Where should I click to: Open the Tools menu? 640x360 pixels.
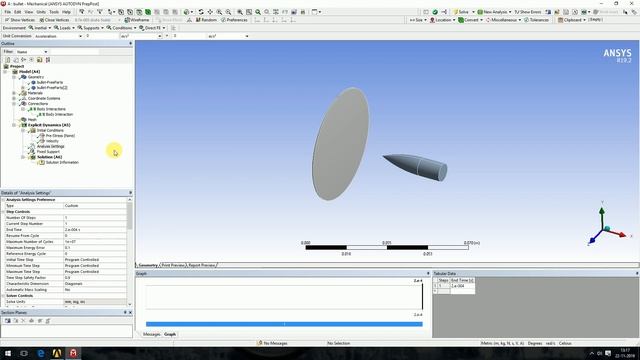[x=53, y=12]
